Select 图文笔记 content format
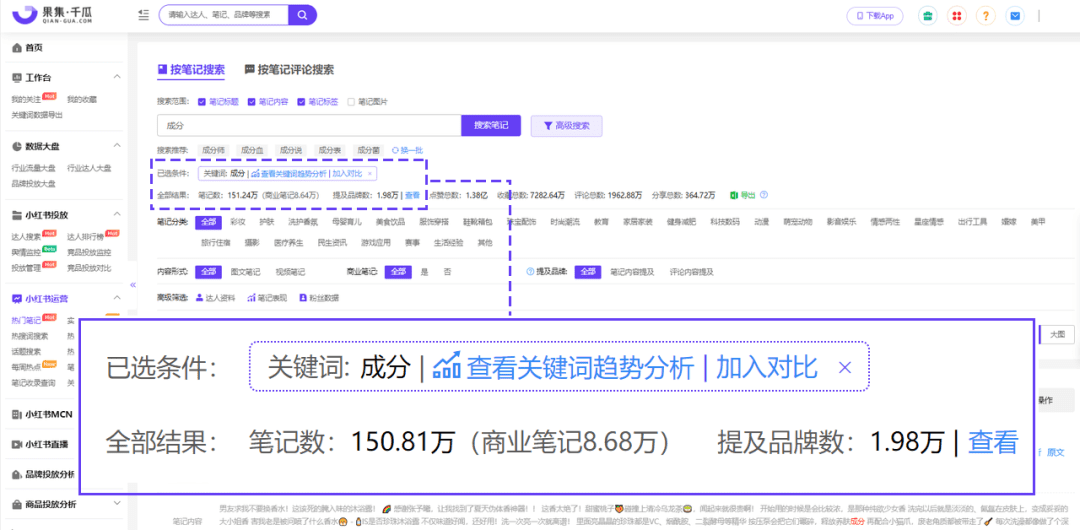1080x530 pixels. (x=245, y=272)
